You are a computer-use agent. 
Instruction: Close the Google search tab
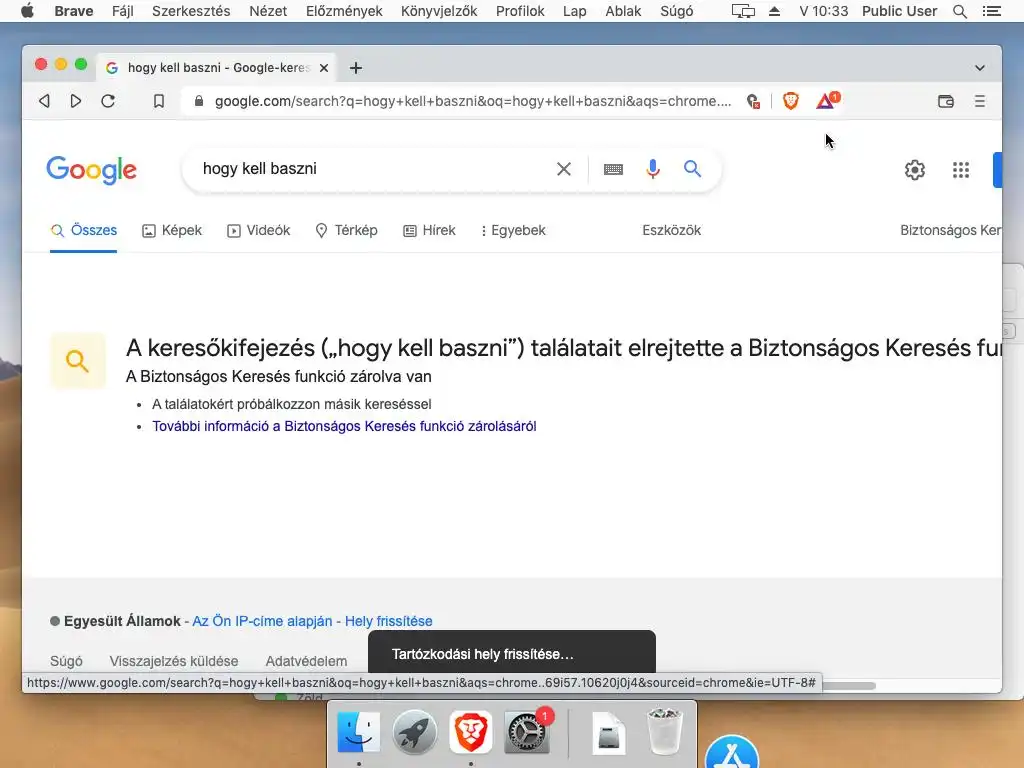coord(324,68)
